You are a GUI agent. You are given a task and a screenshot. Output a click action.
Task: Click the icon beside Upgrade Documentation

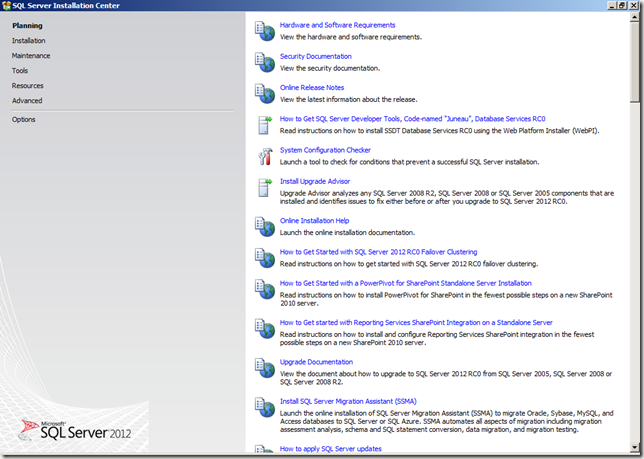(264, 367)
